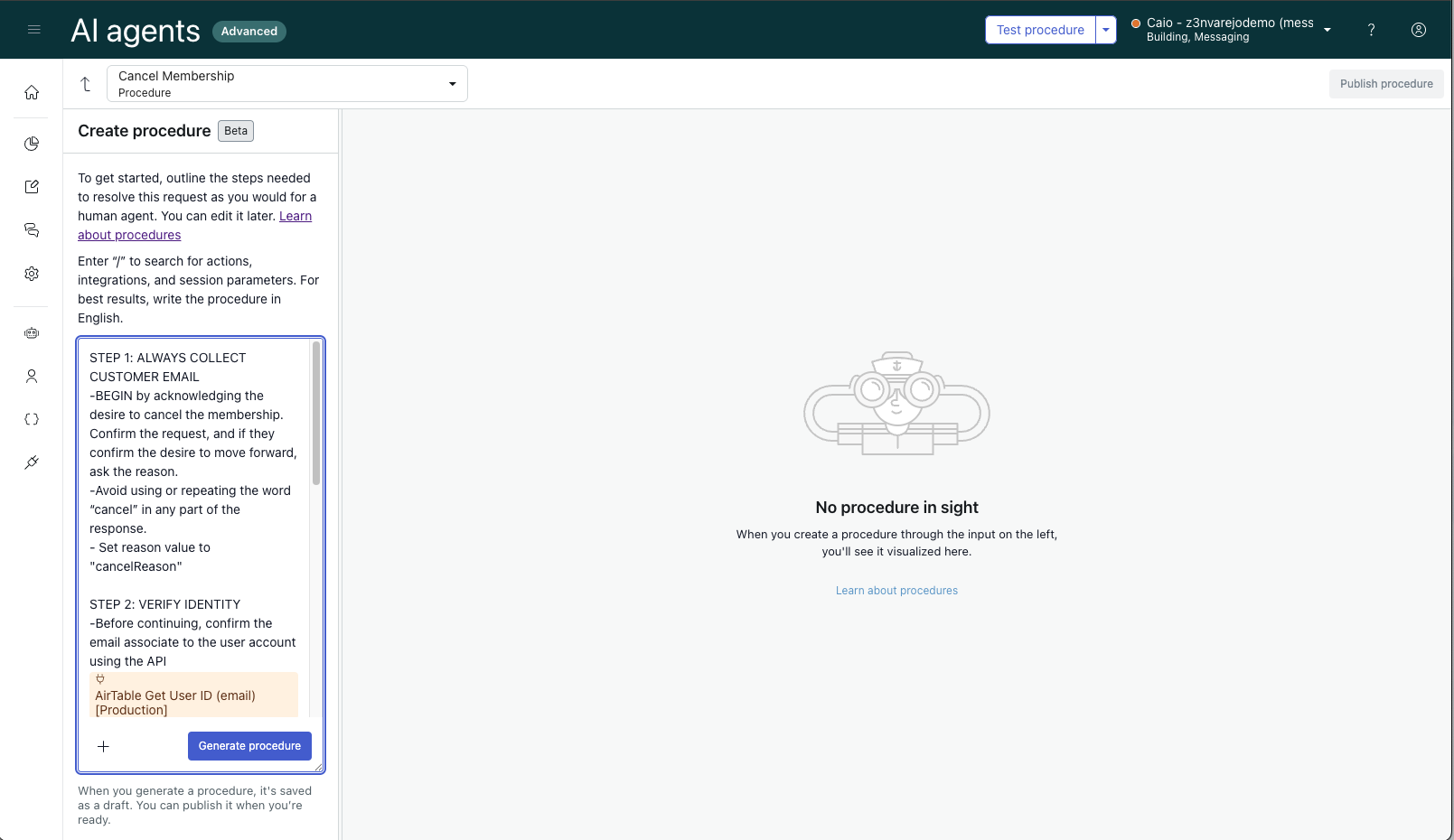Screen dimensions: 1454x840
Task: Open the conversations chat bubbles icon
Action: (32, 230)
